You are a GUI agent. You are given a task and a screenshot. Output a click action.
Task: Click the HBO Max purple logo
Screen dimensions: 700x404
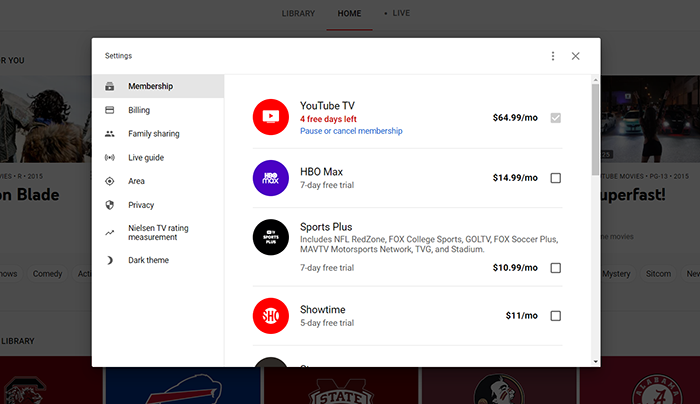click(x=271, y=178)
